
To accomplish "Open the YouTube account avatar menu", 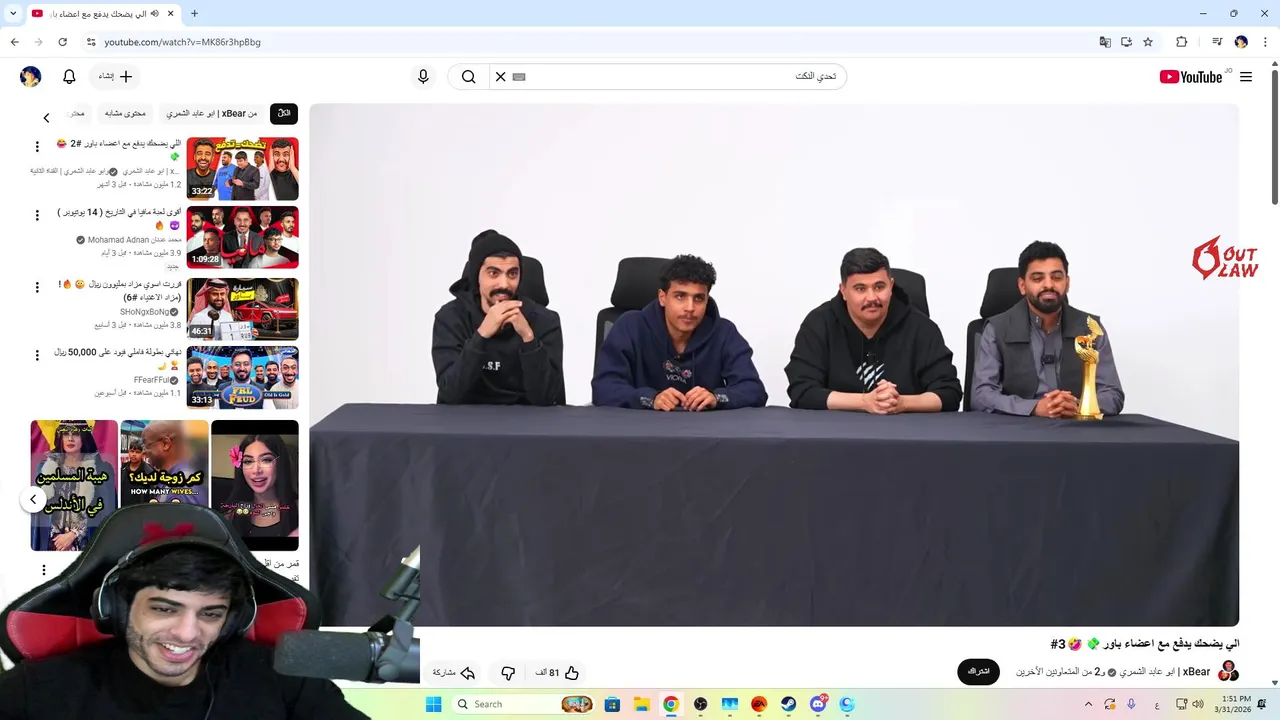I will coord(31,77).
